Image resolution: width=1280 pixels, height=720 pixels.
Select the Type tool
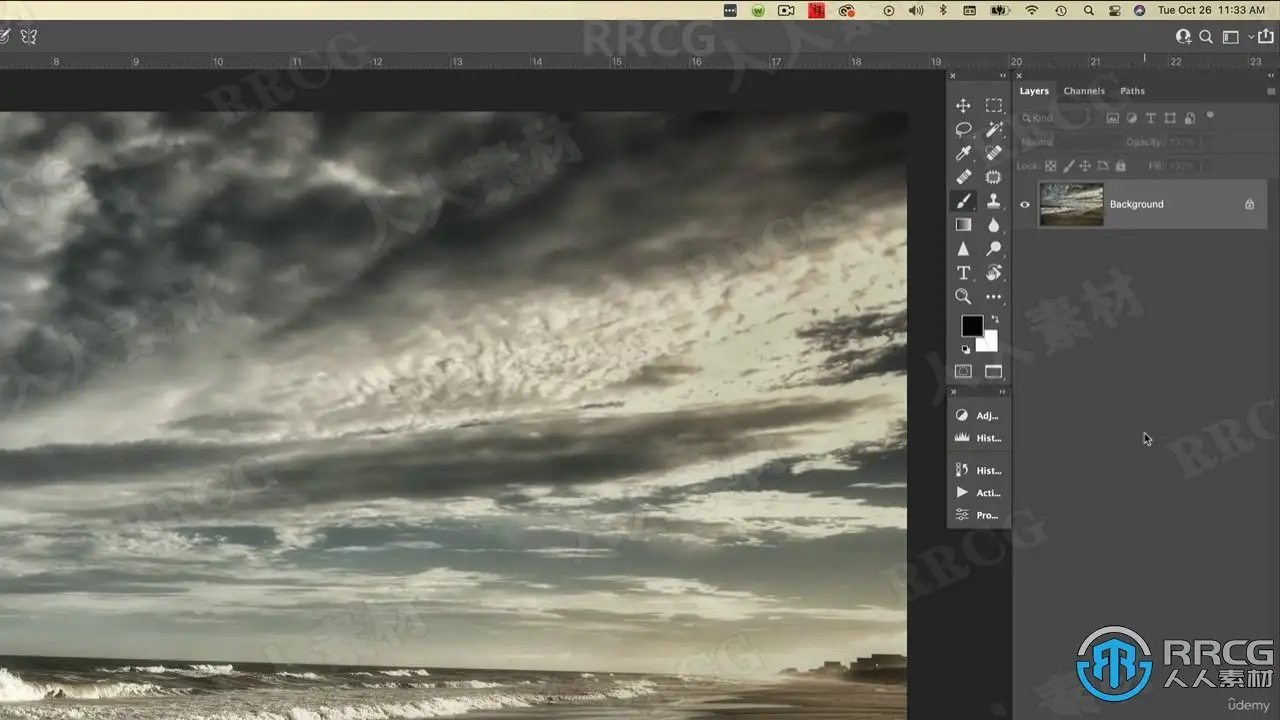click(963, 273)
